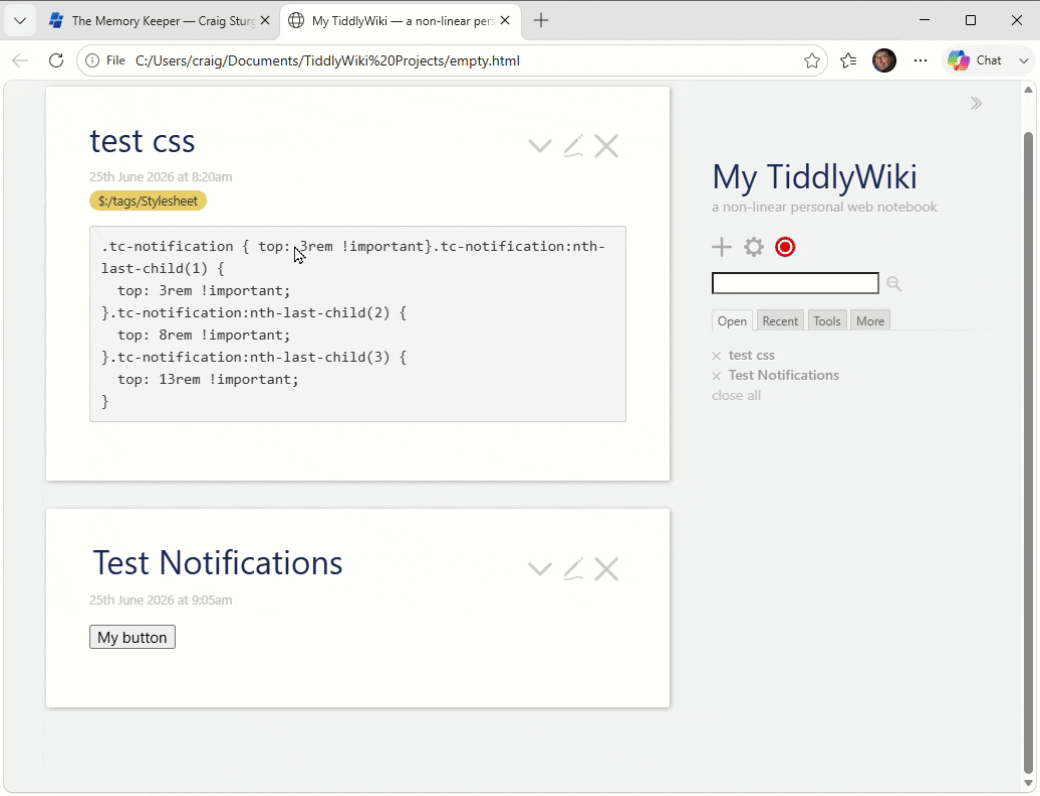Click the page vertical scrollbar thumb
1040x796 pixels.
tap(1029, 451)
